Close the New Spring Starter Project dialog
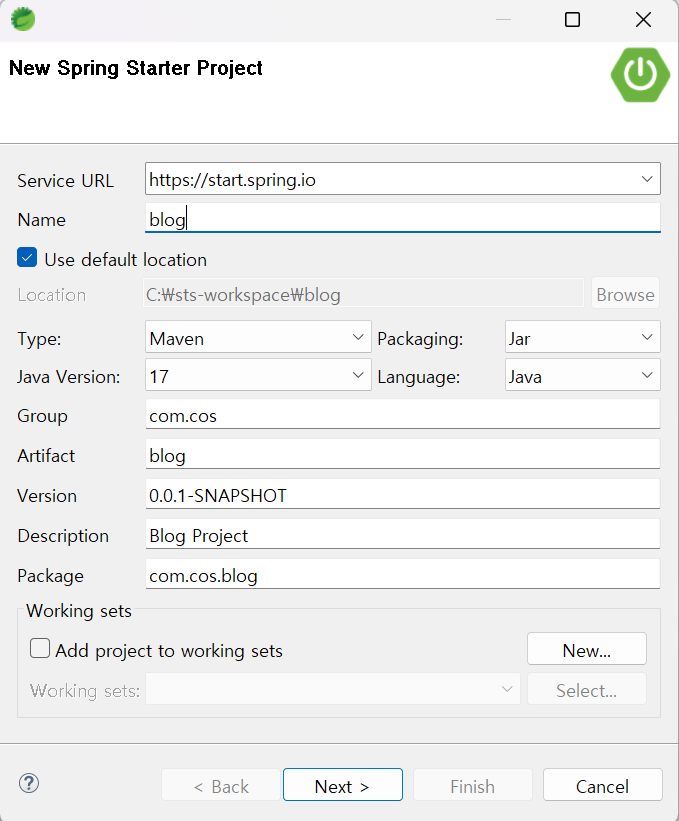This screenshot has width=679, height=821. click(643, 20)
